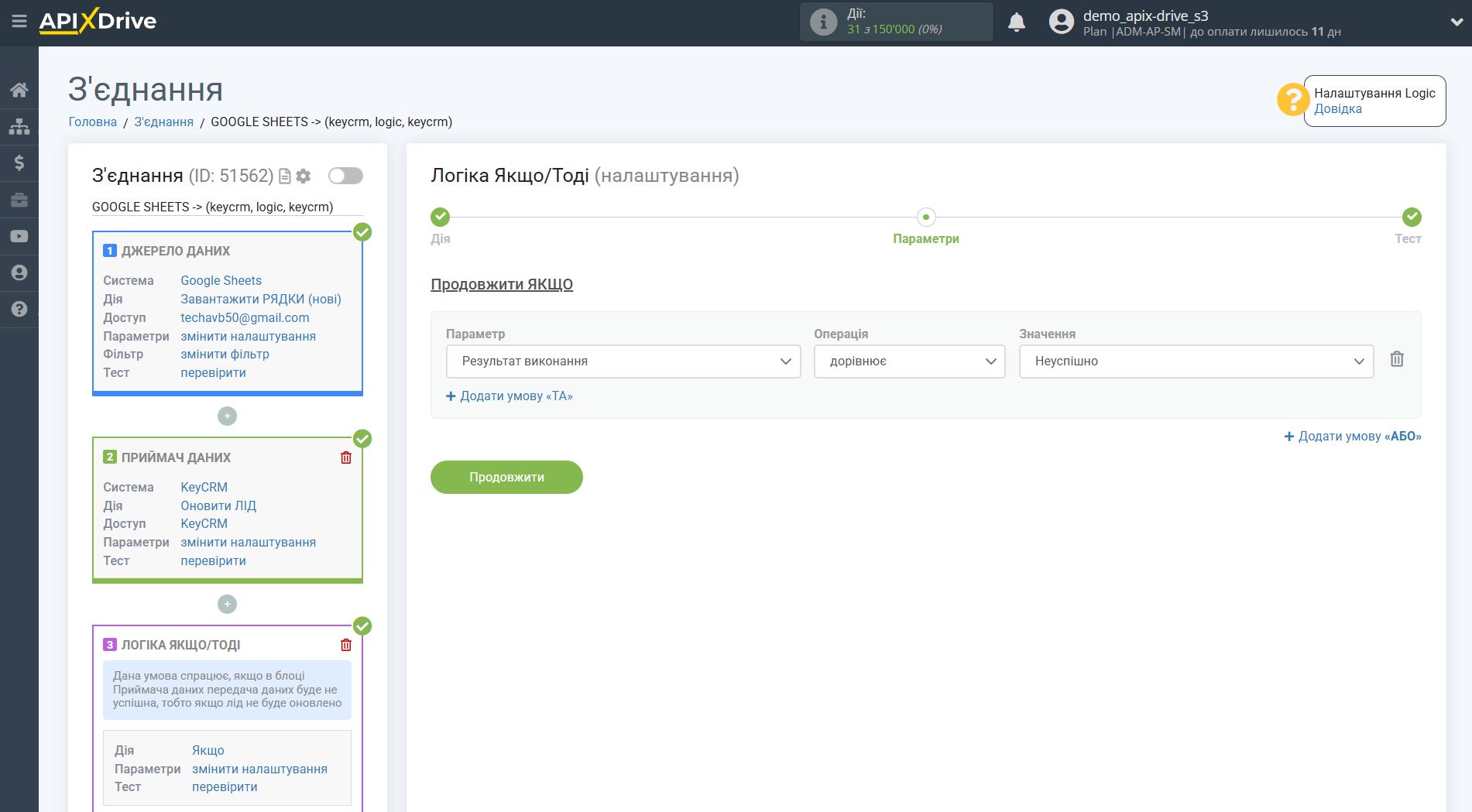Click the Продовжити ЯКЩО heading

pos(502,285)
